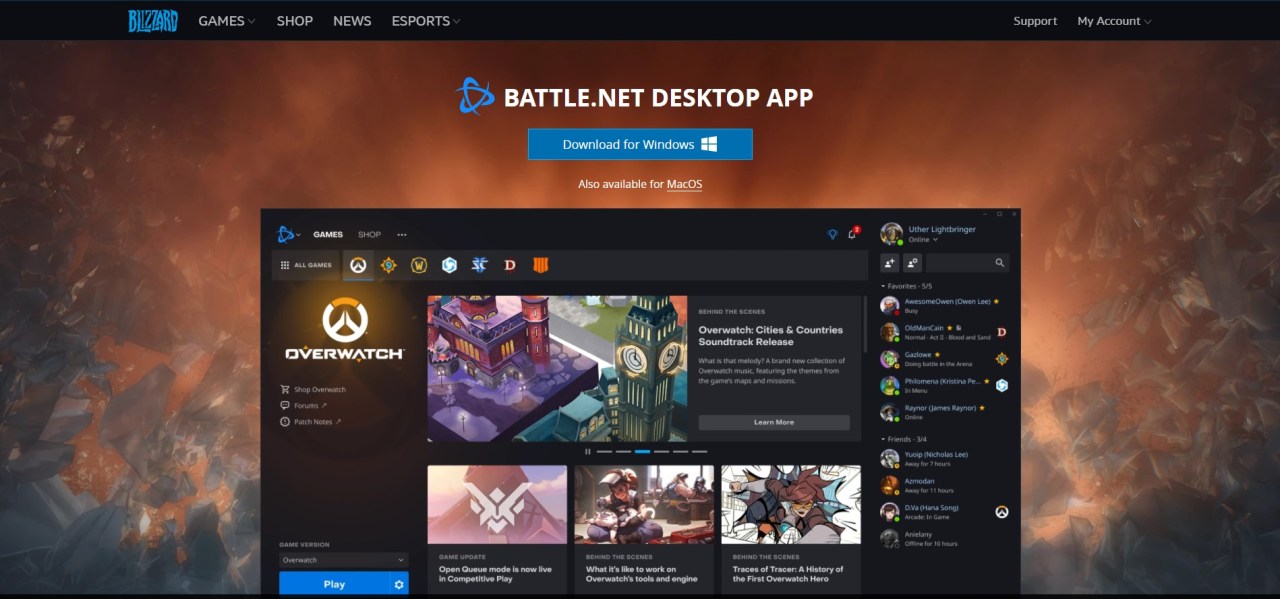Screen dimensions: 1280x599
Task: Select the World of Warcraft icon
Action: (x=418, y=265)
